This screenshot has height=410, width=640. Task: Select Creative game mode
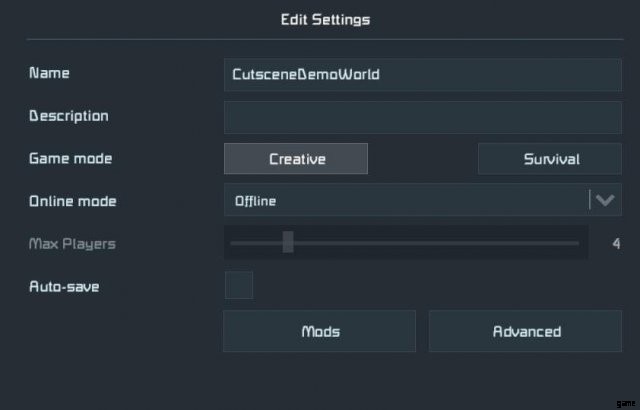pos(296,159)
